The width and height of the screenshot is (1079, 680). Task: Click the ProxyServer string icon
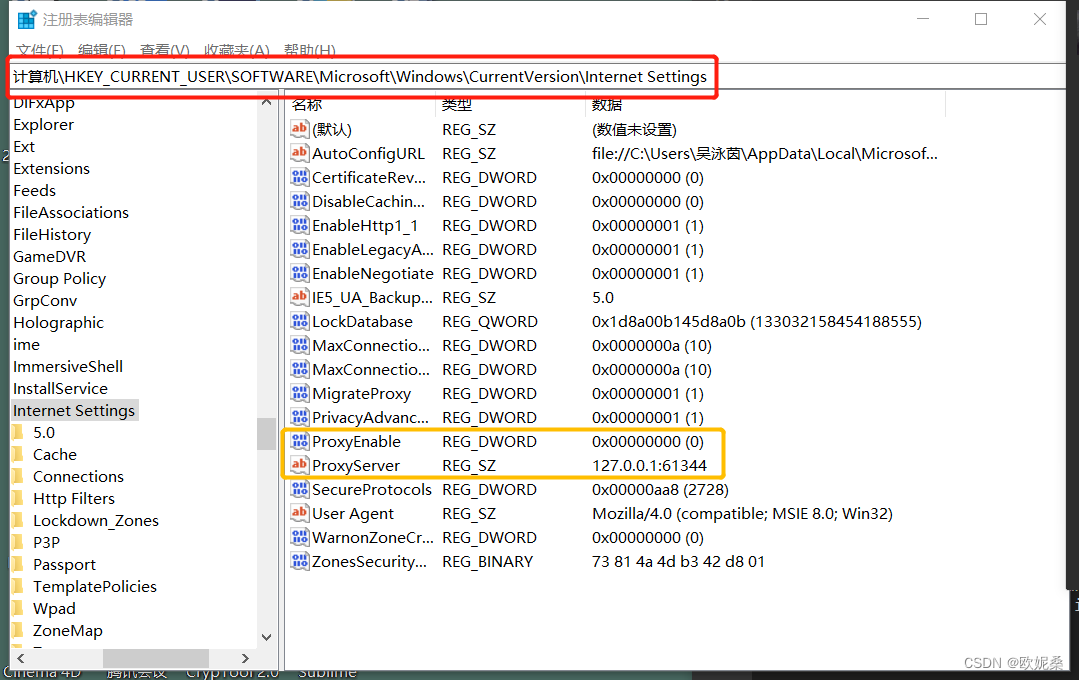(x=299, y=465)
